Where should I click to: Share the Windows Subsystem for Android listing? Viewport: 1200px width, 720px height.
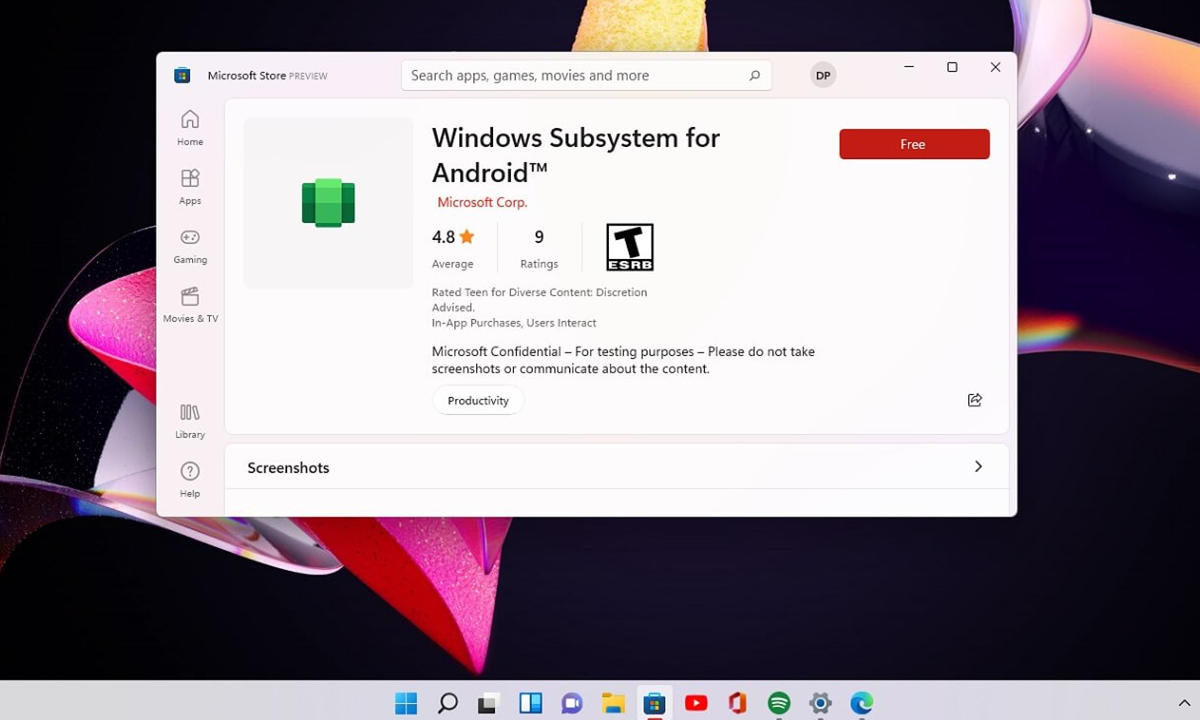pos(974,400)
